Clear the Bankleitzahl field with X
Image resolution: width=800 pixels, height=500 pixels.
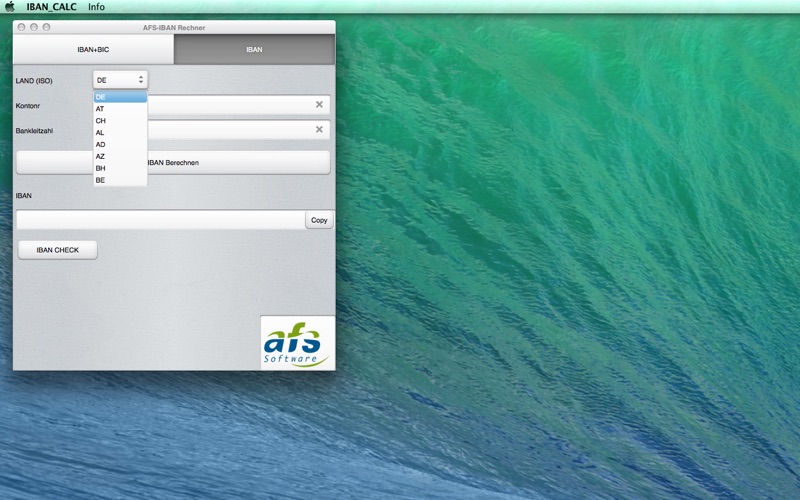pos(319,130)
